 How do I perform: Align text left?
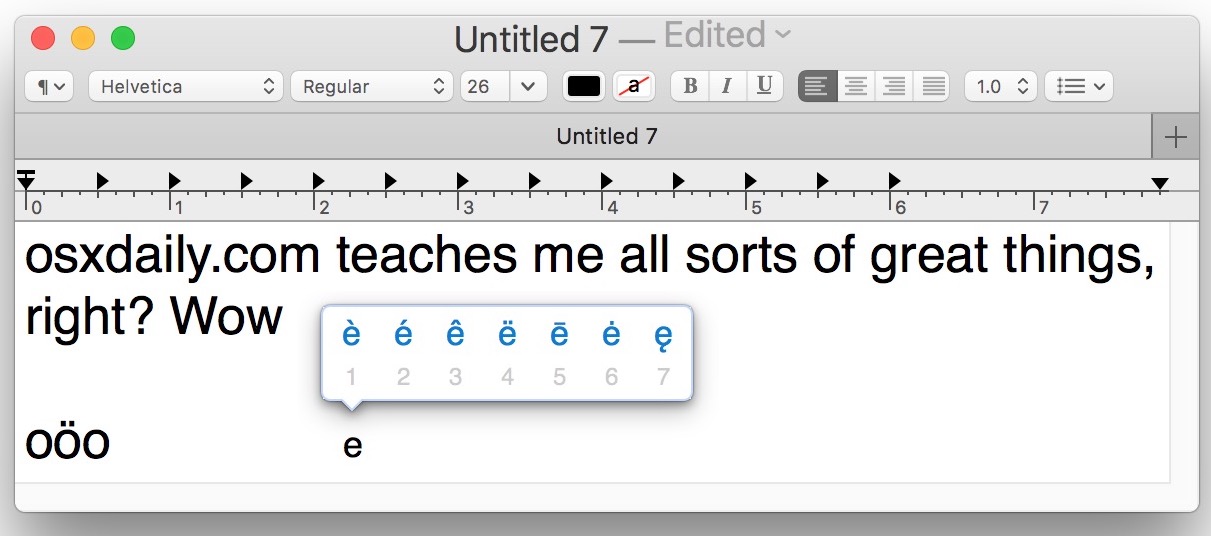point(817,86)
